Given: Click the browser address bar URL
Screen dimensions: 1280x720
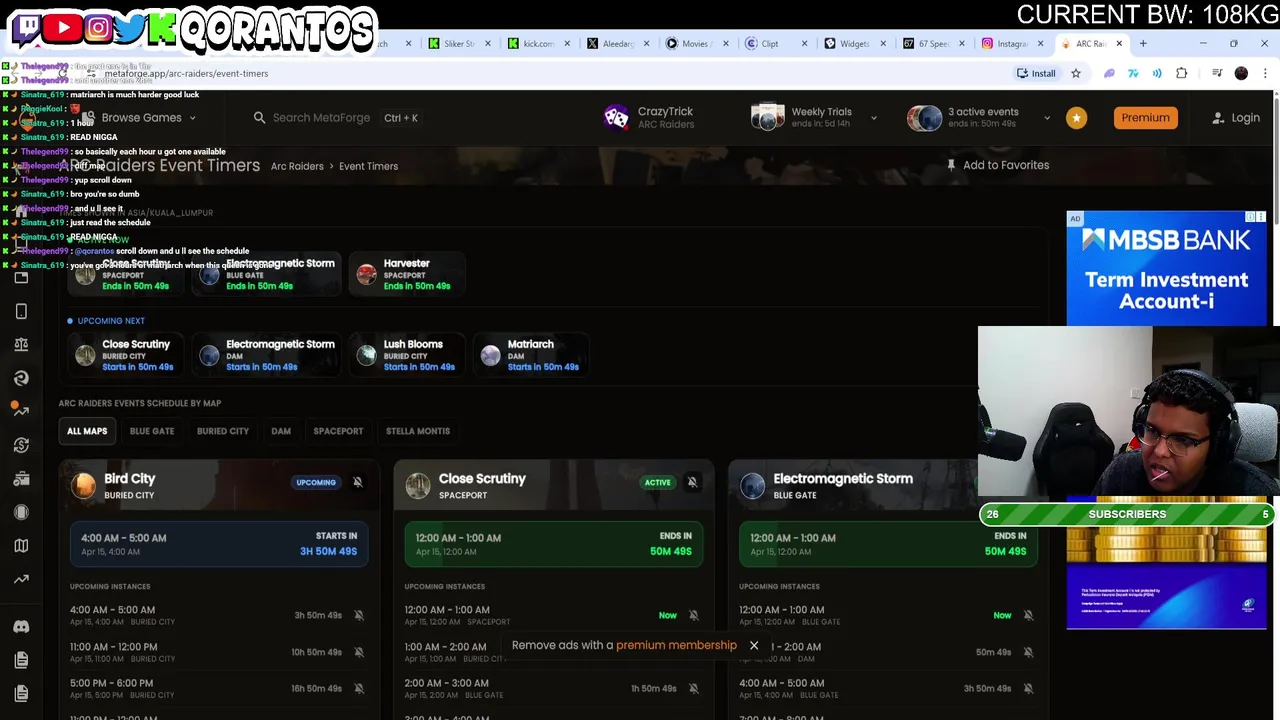Looking at the screenshot, I should click(186, 73).
